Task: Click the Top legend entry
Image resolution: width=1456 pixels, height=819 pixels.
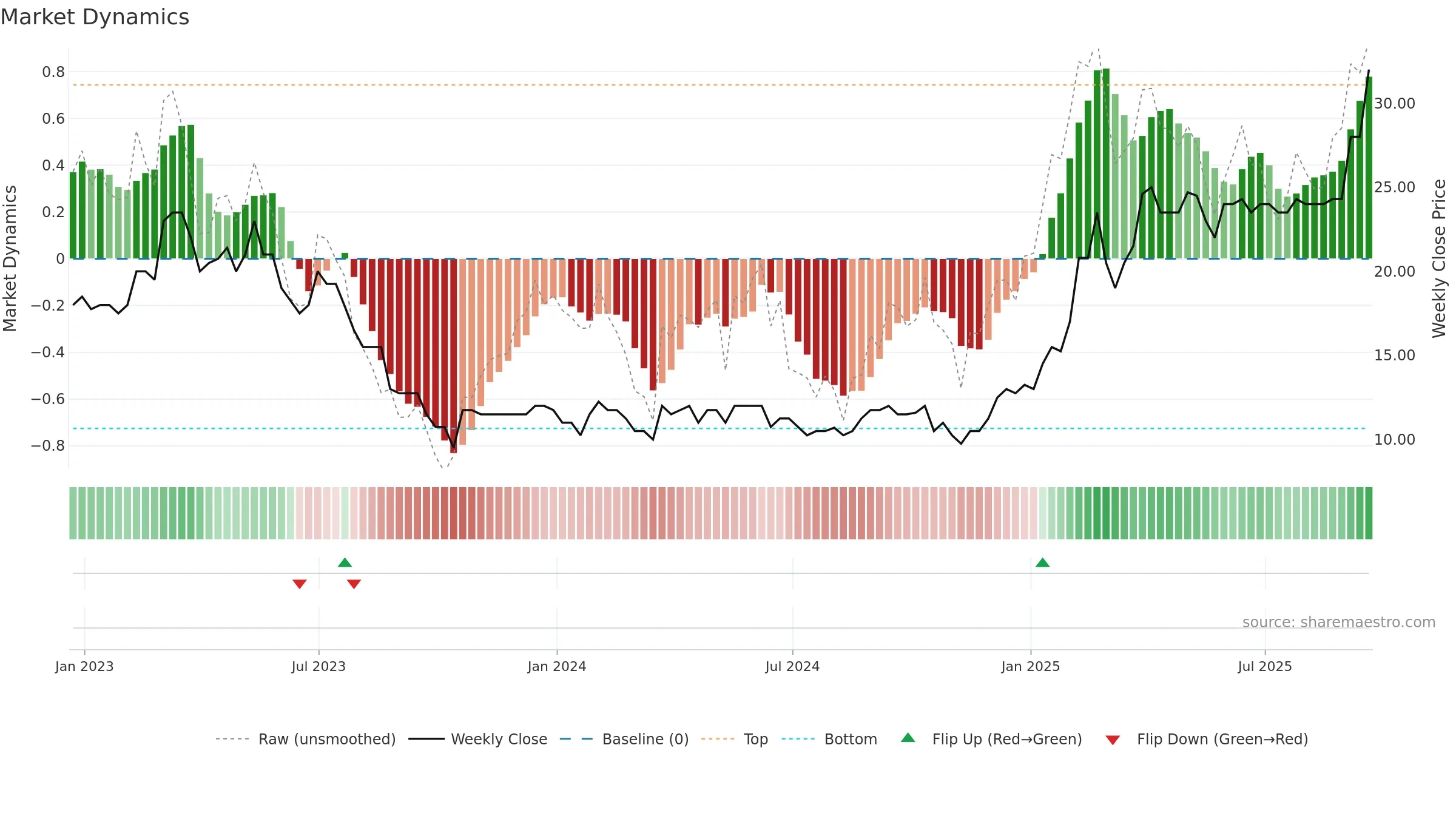Action: click(x=735, y=739)
